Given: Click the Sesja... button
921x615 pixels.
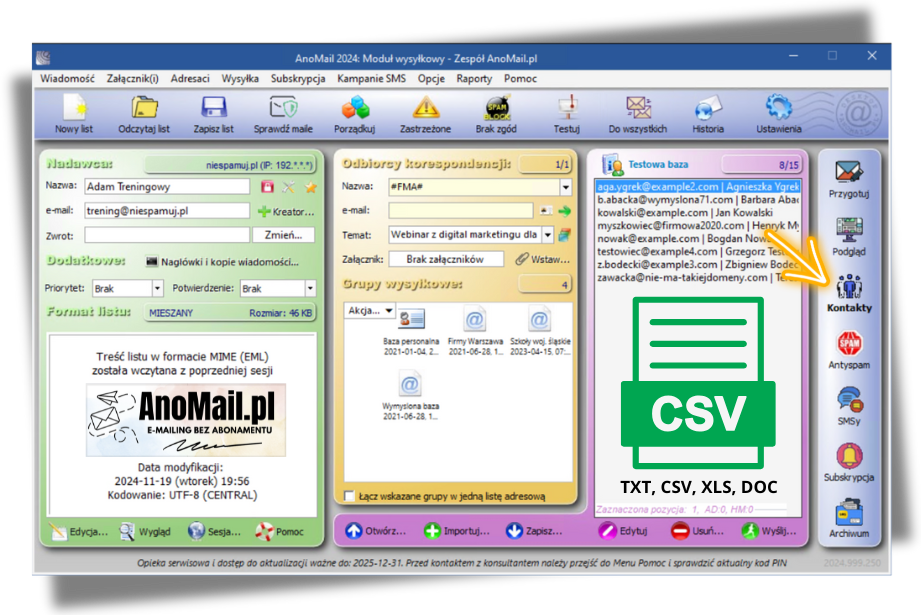Looking at the screenshot, I should point(214,532).
